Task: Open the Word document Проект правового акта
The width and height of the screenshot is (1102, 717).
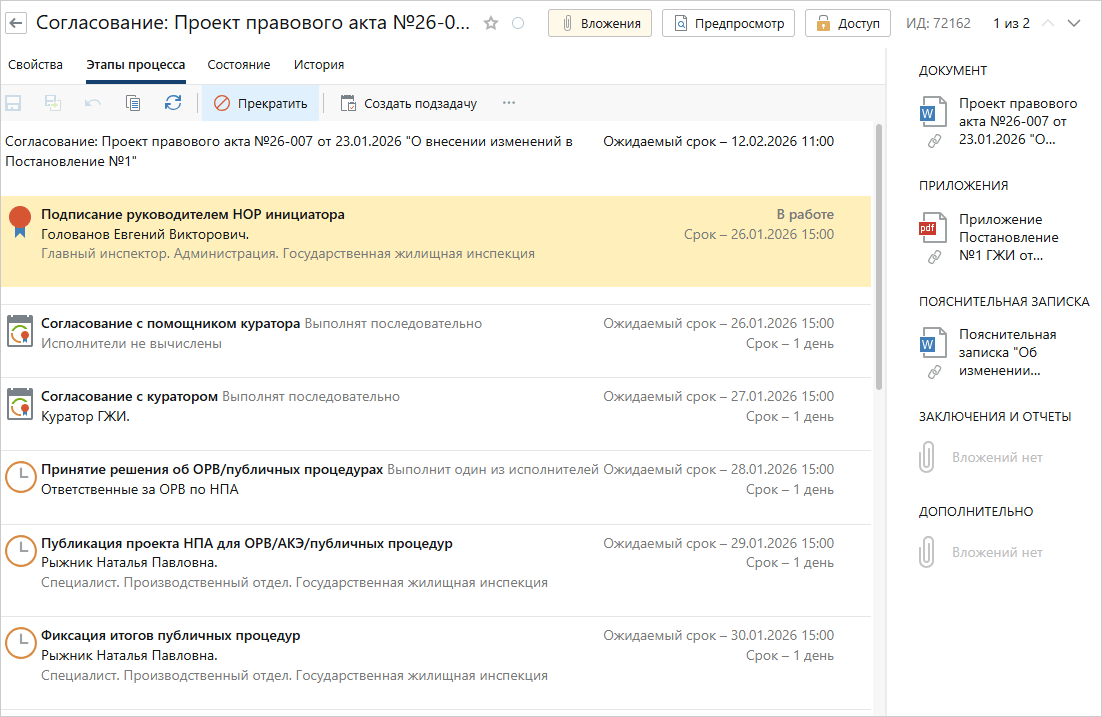Action: pos(1017,121)
